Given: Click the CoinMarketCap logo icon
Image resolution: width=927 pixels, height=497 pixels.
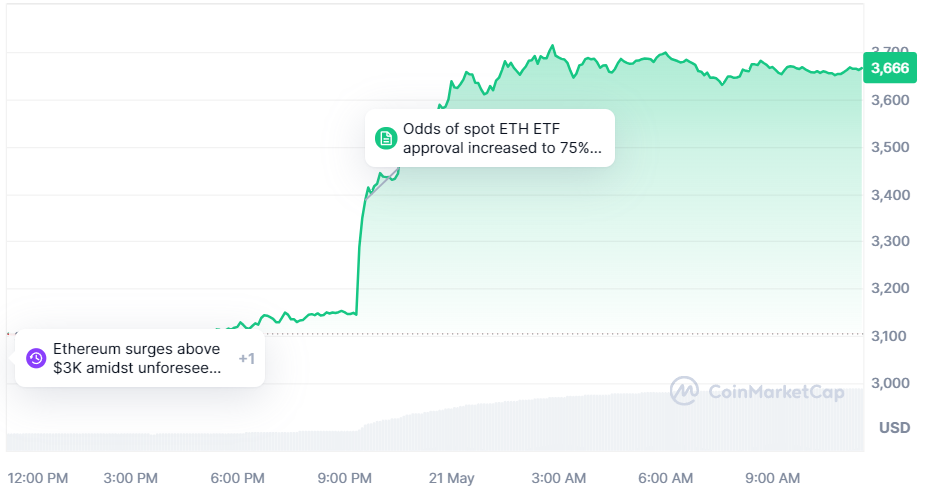Looking at the screenshot, I should tap(684, 391).
